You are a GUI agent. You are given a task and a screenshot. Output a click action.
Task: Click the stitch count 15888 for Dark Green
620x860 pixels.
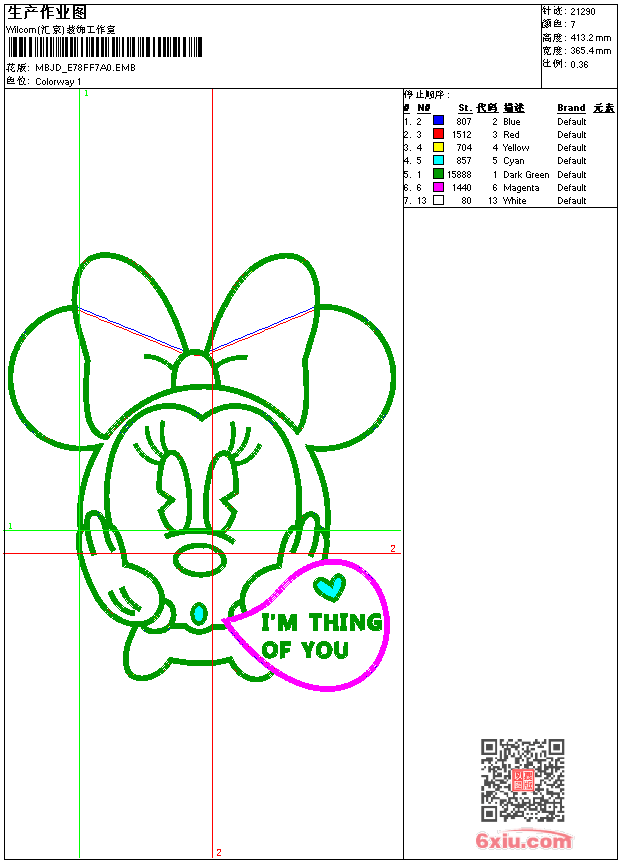[x=459, y=174]
